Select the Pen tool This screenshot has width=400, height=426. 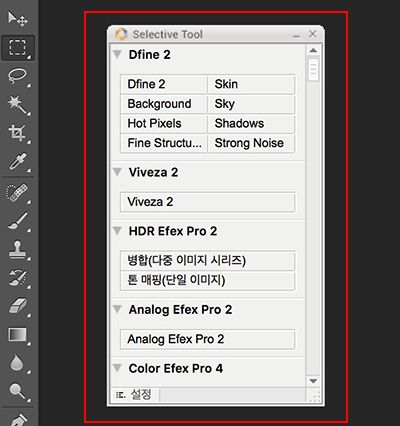(x=19, y=419)
